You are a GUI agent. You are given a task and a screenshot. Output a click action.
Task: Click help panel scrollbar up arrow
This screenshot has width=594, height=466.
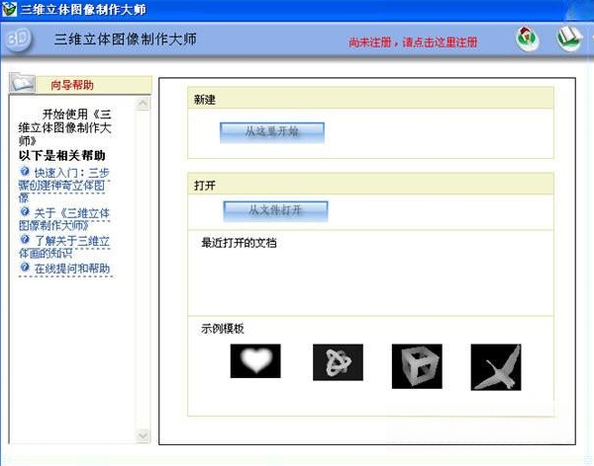pos(143,103)
